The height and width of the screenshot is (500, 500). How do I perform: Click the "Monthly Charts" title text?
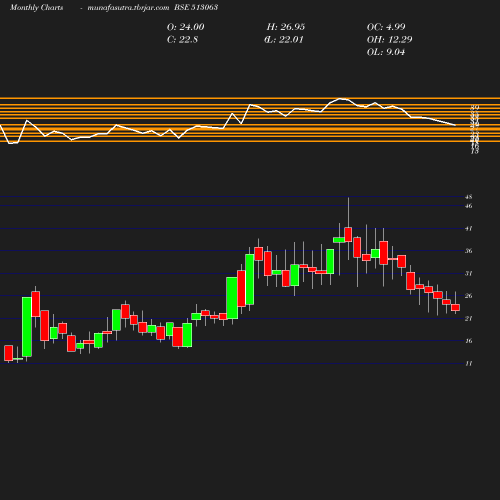[36, 8]
